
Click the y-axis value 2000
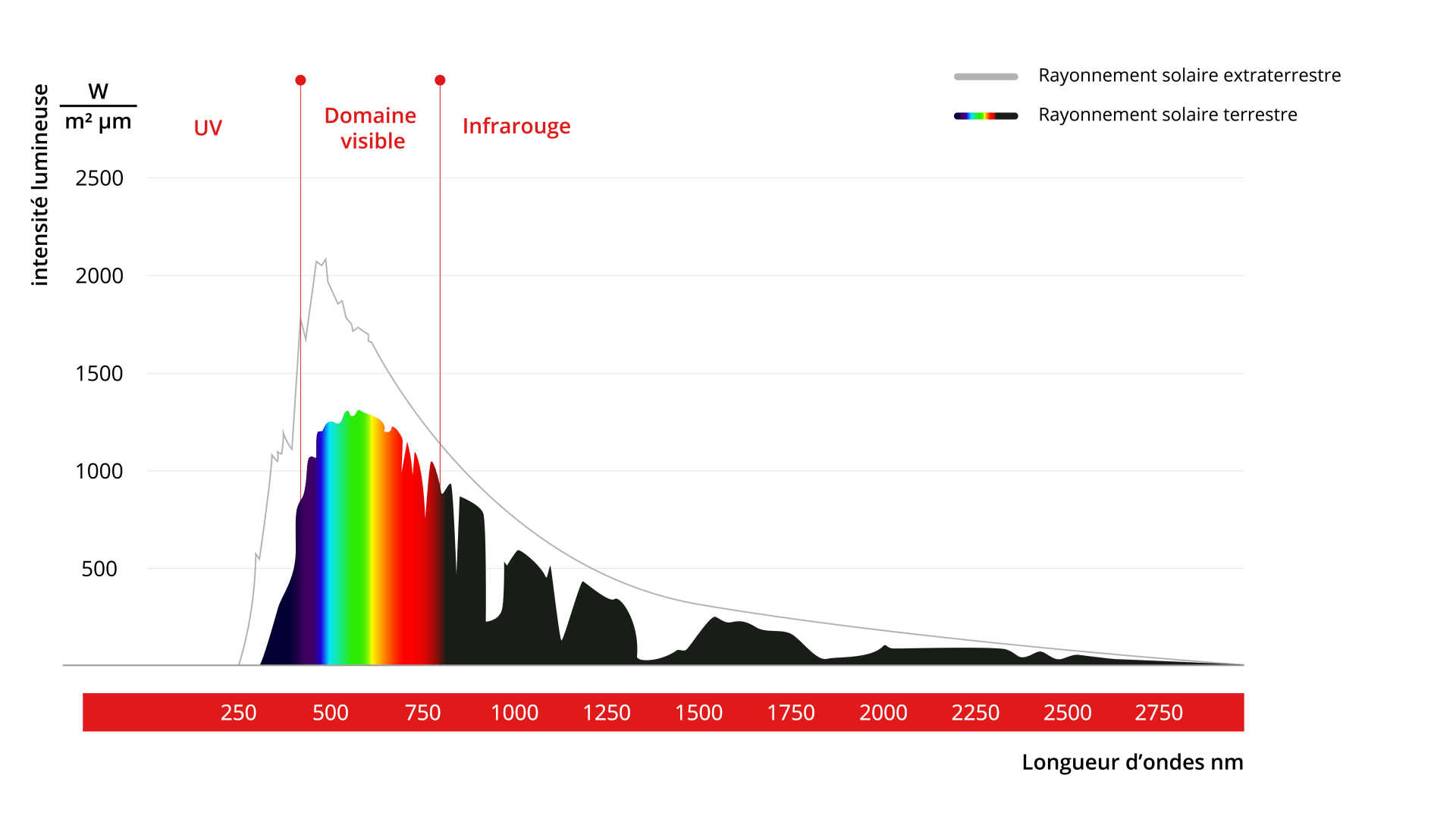[x=99, y=276]
